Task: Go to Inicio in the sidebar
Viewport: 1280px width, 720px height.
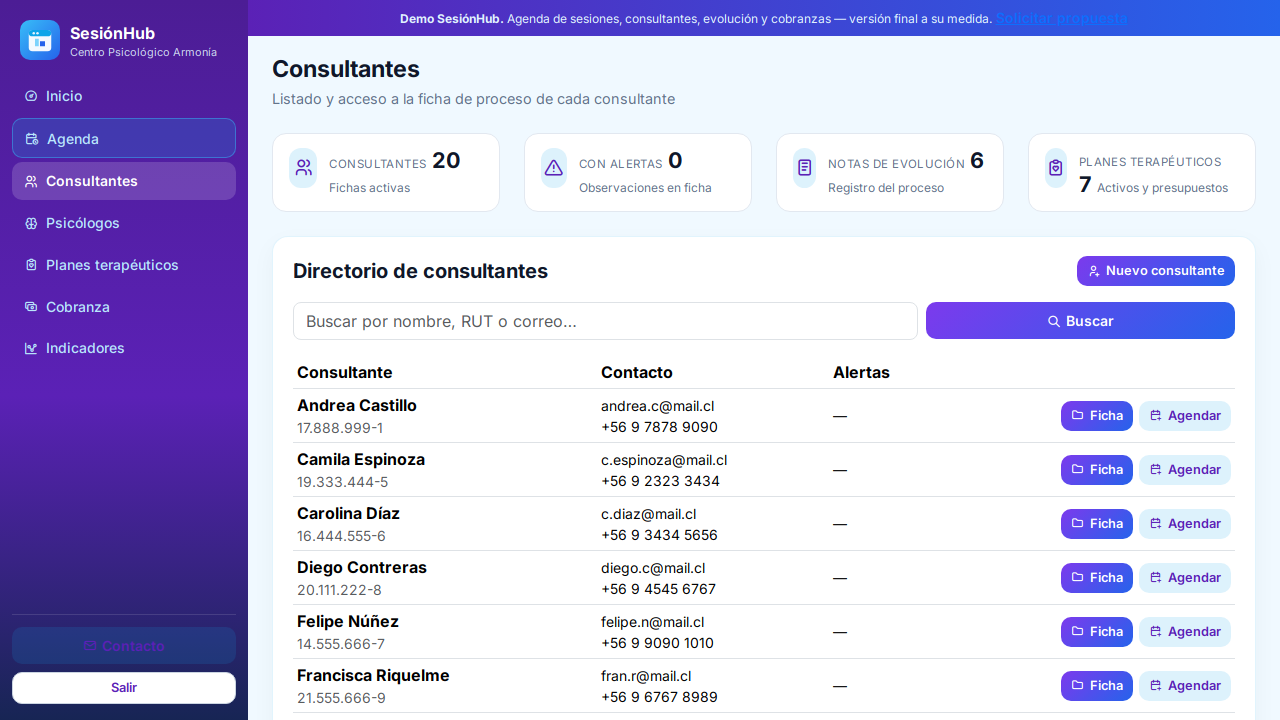Action: (124, 96)
